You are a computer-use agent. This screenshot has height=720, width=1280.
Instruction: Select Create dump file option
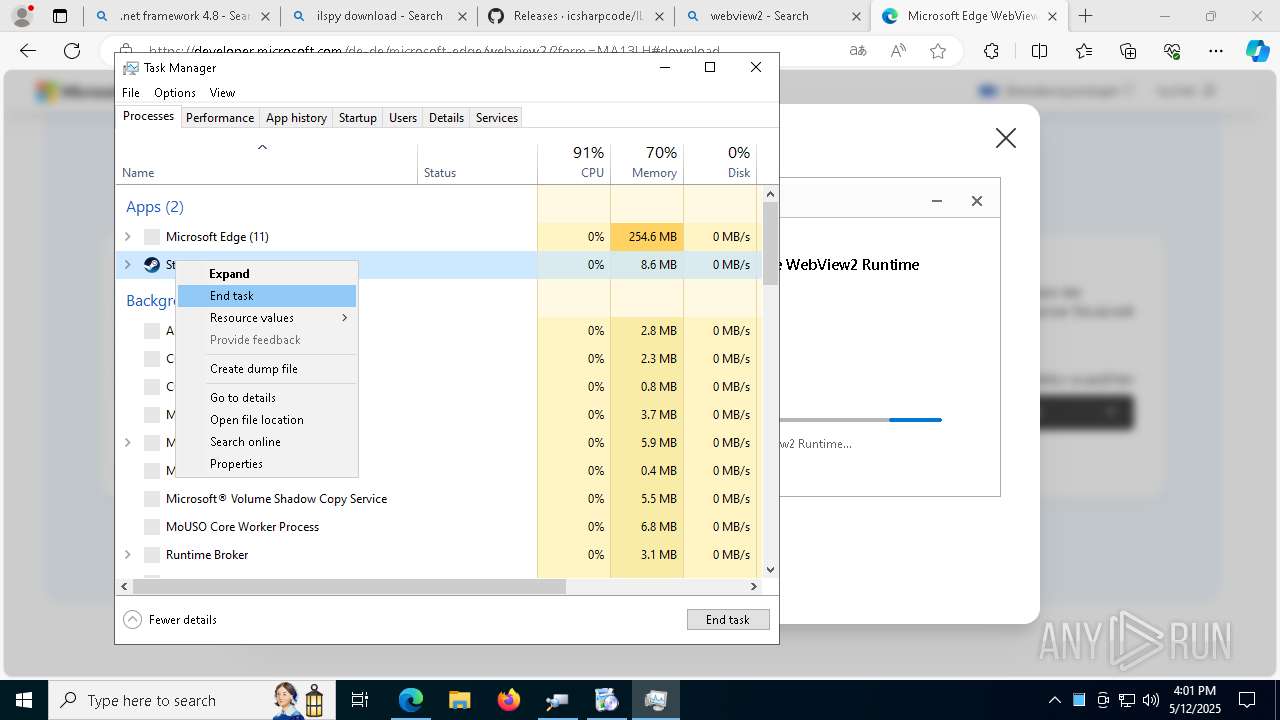[267, 369]
